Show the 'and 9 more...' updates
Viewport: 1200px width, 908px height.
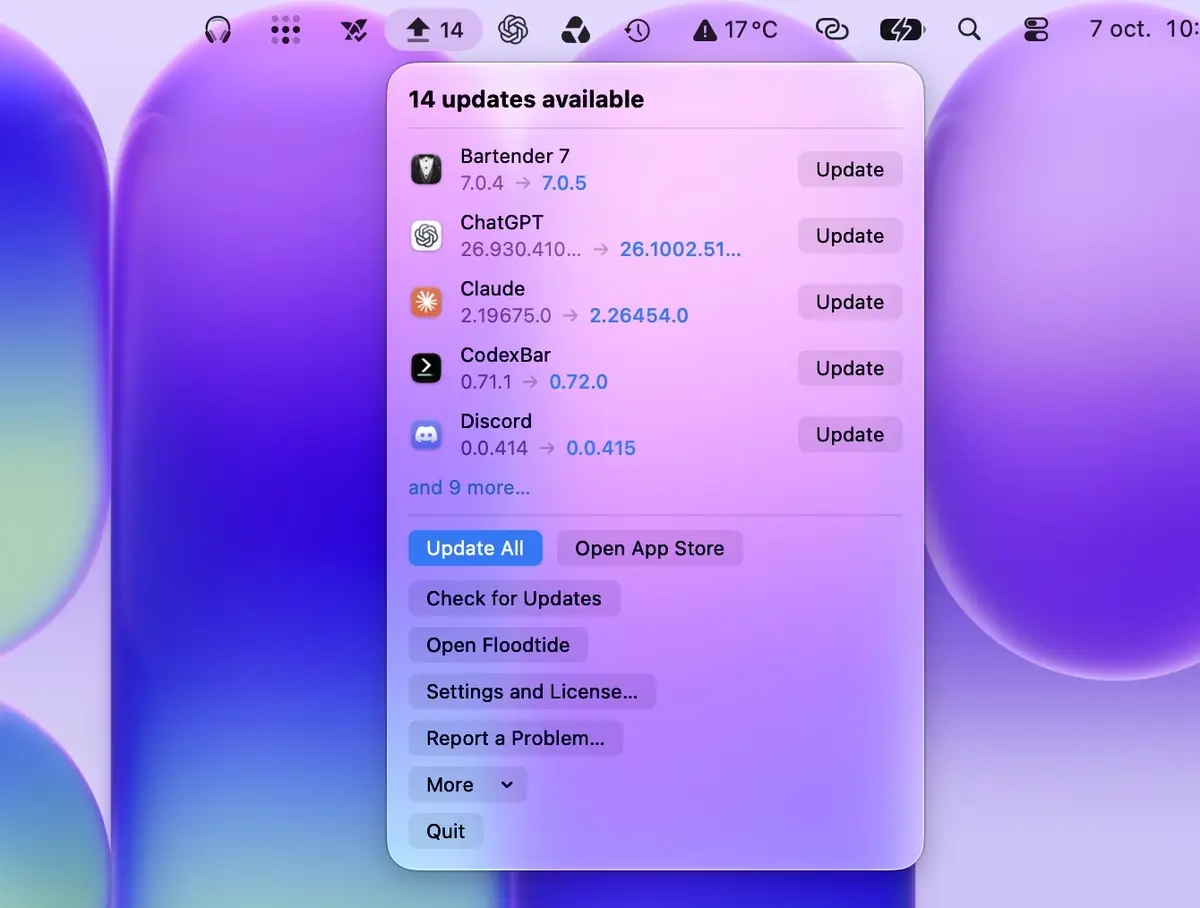pos(469,488)
